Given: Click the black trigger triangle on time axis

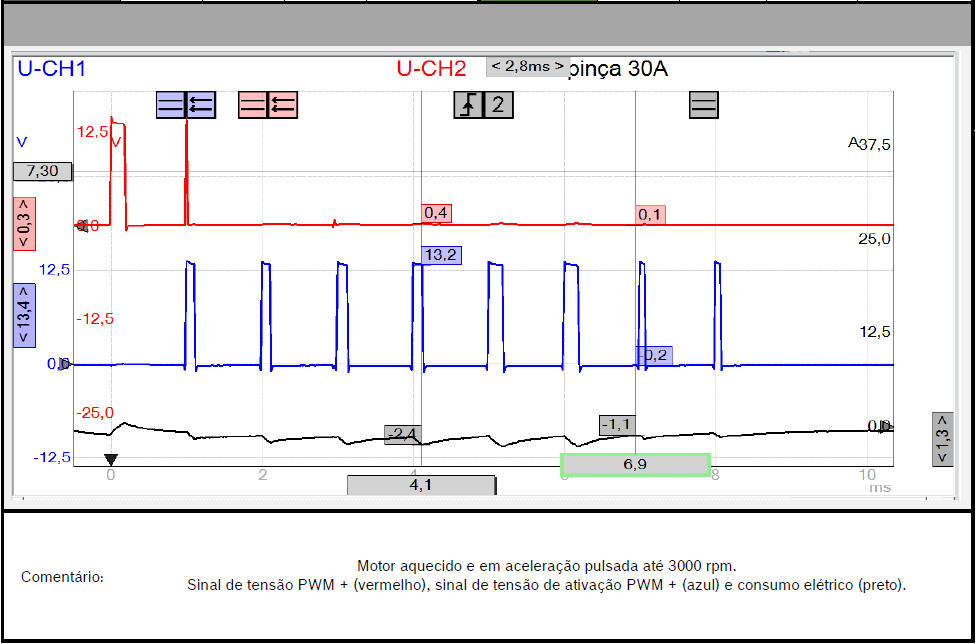Looking at the screenshot, I should [111, 459].
